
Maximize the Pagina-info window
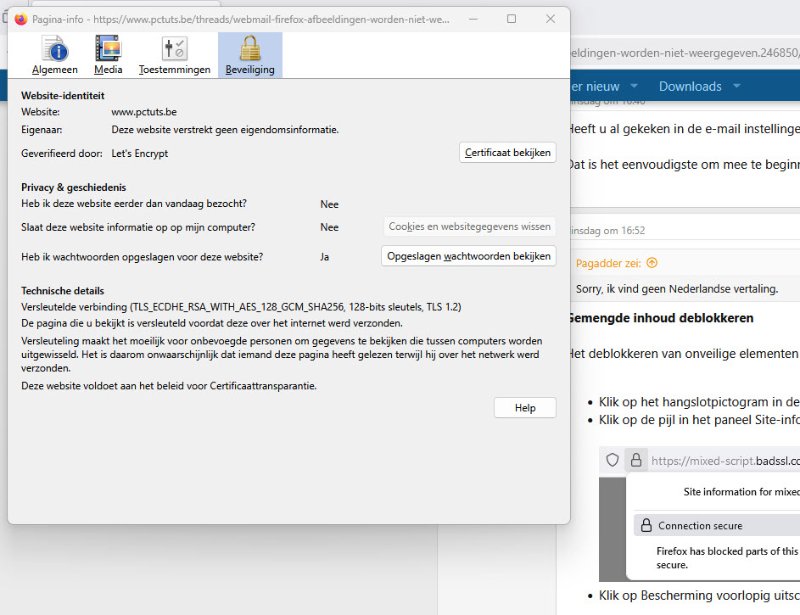point(512,19)
